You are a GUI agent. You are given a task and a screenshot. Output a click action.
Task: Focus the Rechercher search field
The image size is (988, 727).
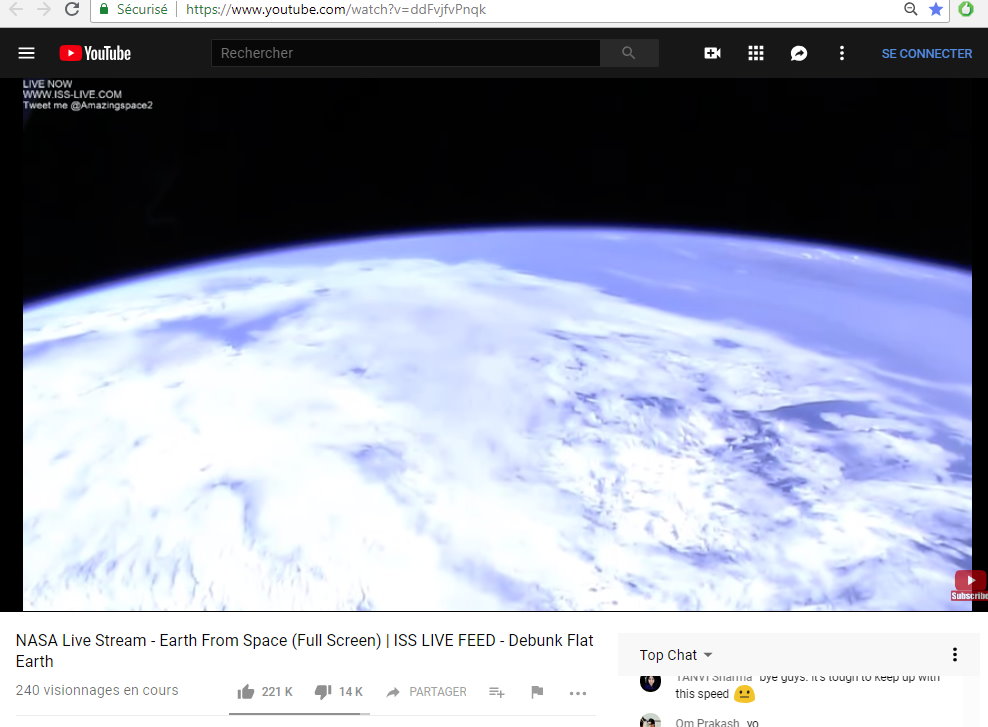[x=406, y=53]
